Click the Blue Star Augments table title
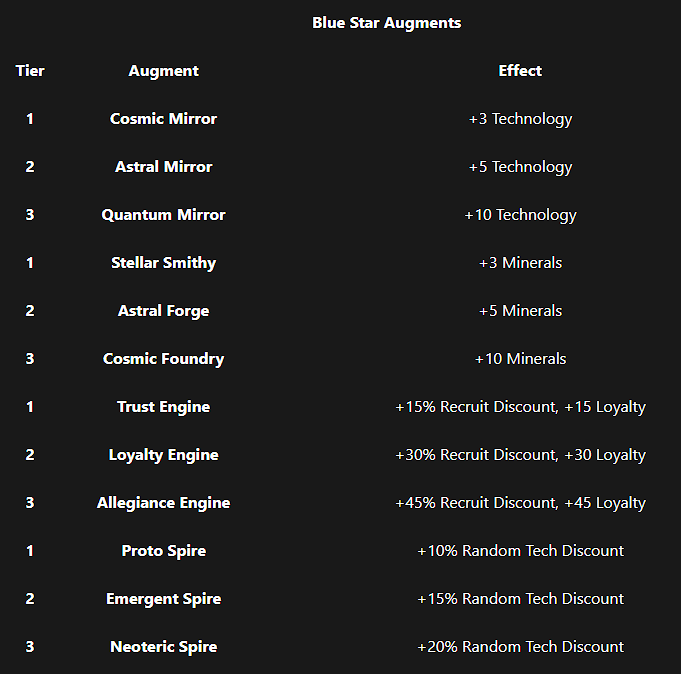 point(386,23)
